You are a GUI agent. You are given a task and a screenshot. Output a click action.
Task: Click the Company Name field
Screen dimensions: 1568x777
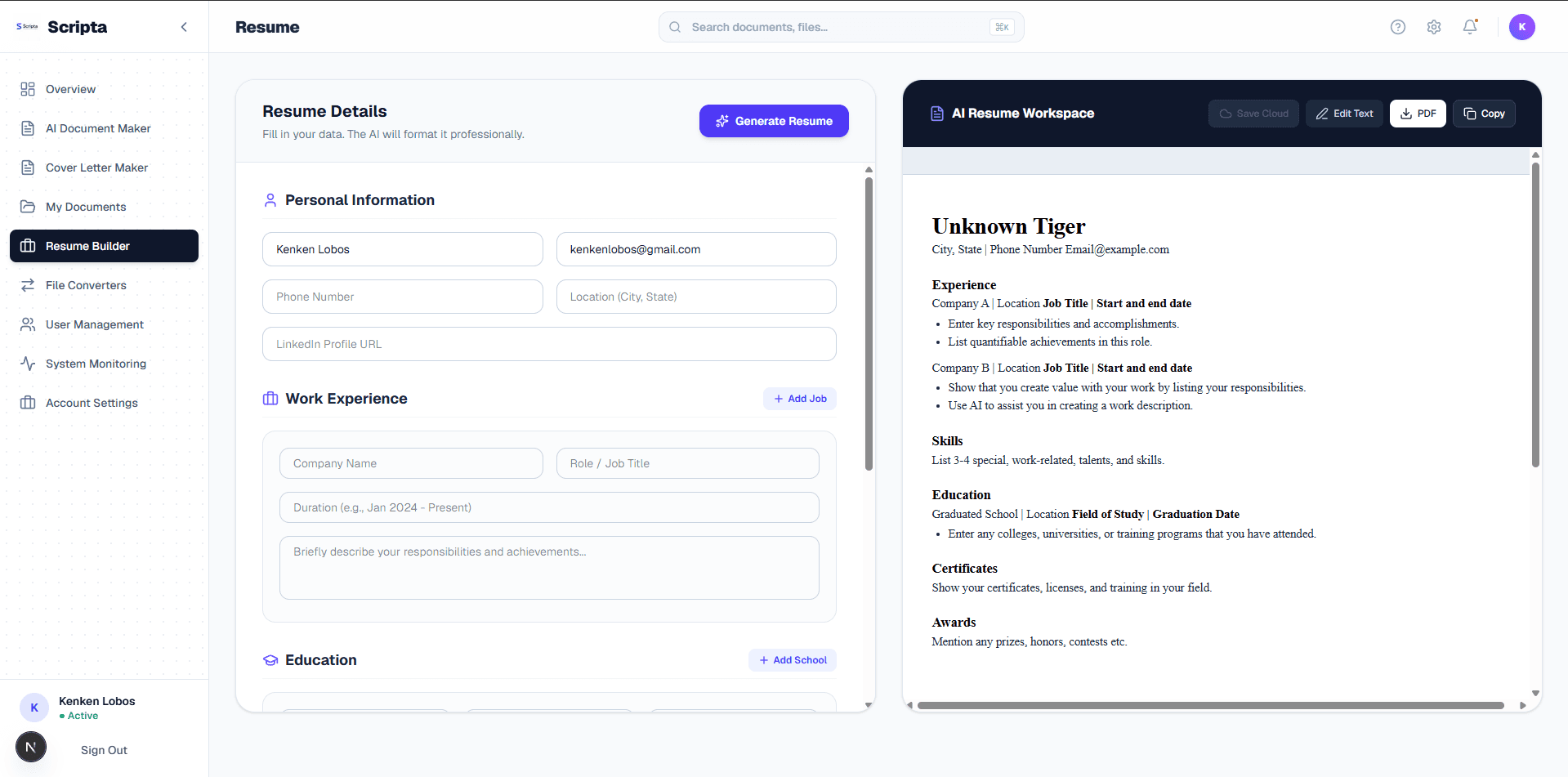pyautogui.click(x=411, y=463)
